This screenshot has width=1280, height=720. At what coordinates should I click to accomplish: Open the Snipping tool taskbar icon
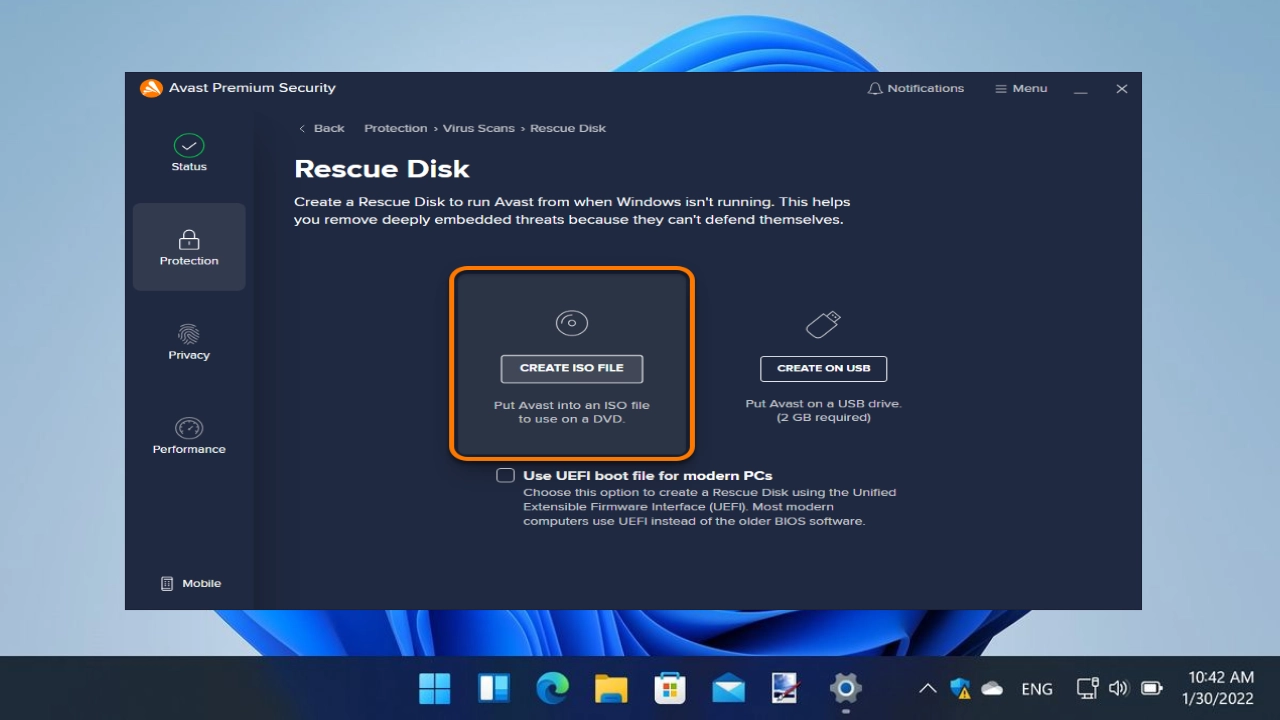point(787,688)
